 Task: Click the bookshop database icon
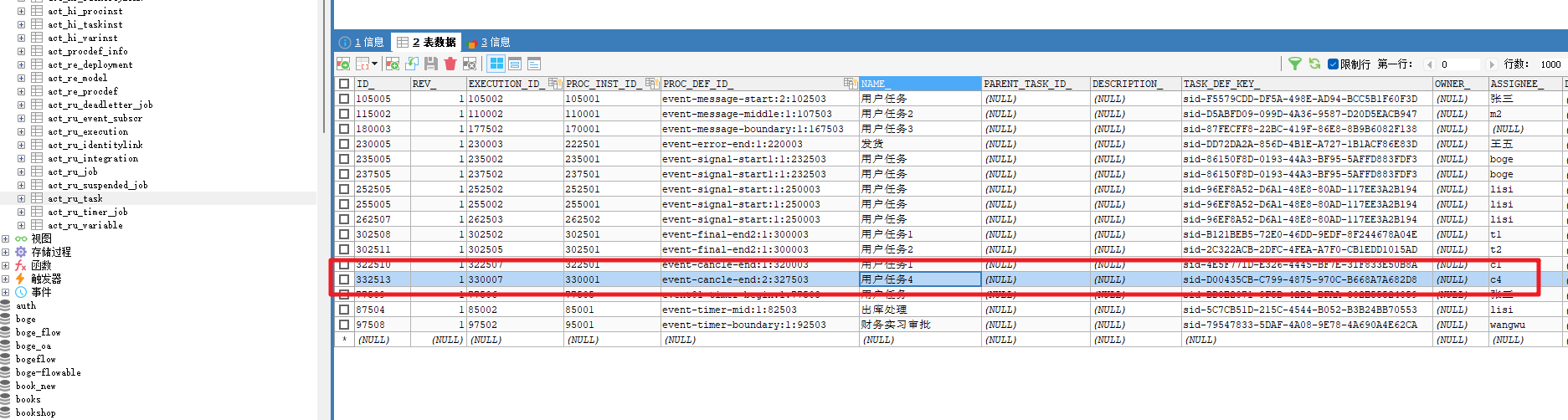tap(5, 412)
